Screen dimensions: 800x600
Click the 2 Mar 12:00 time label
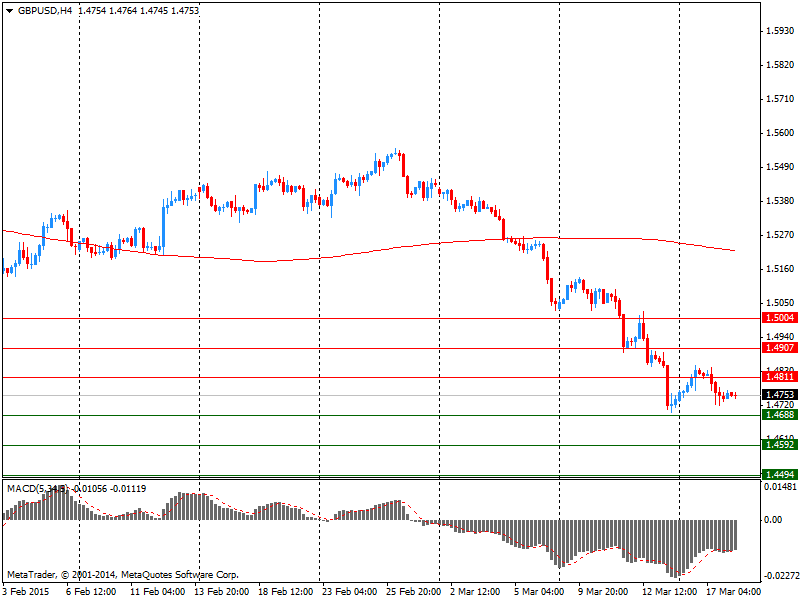[475, 591]
